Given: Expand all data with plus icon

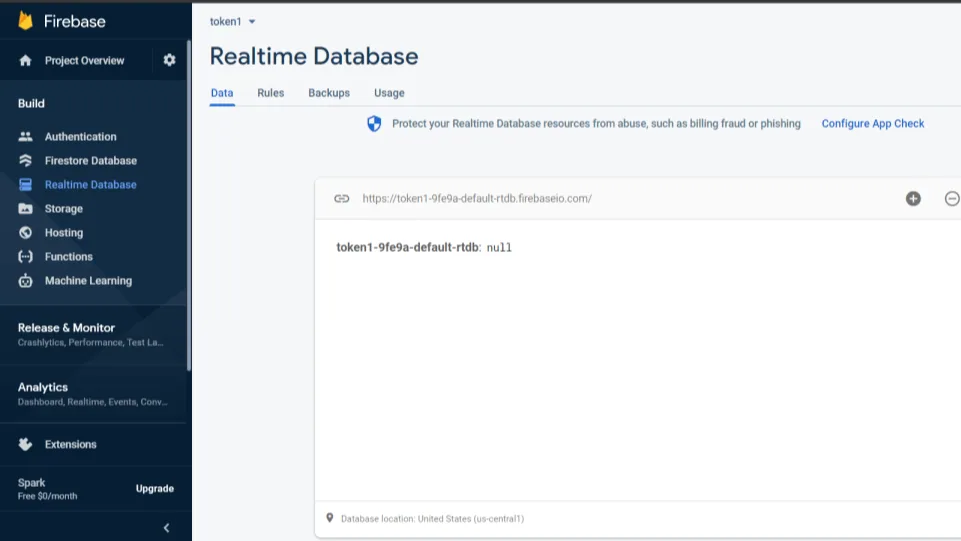Looking at the screenshot, I should click(913, 199).
